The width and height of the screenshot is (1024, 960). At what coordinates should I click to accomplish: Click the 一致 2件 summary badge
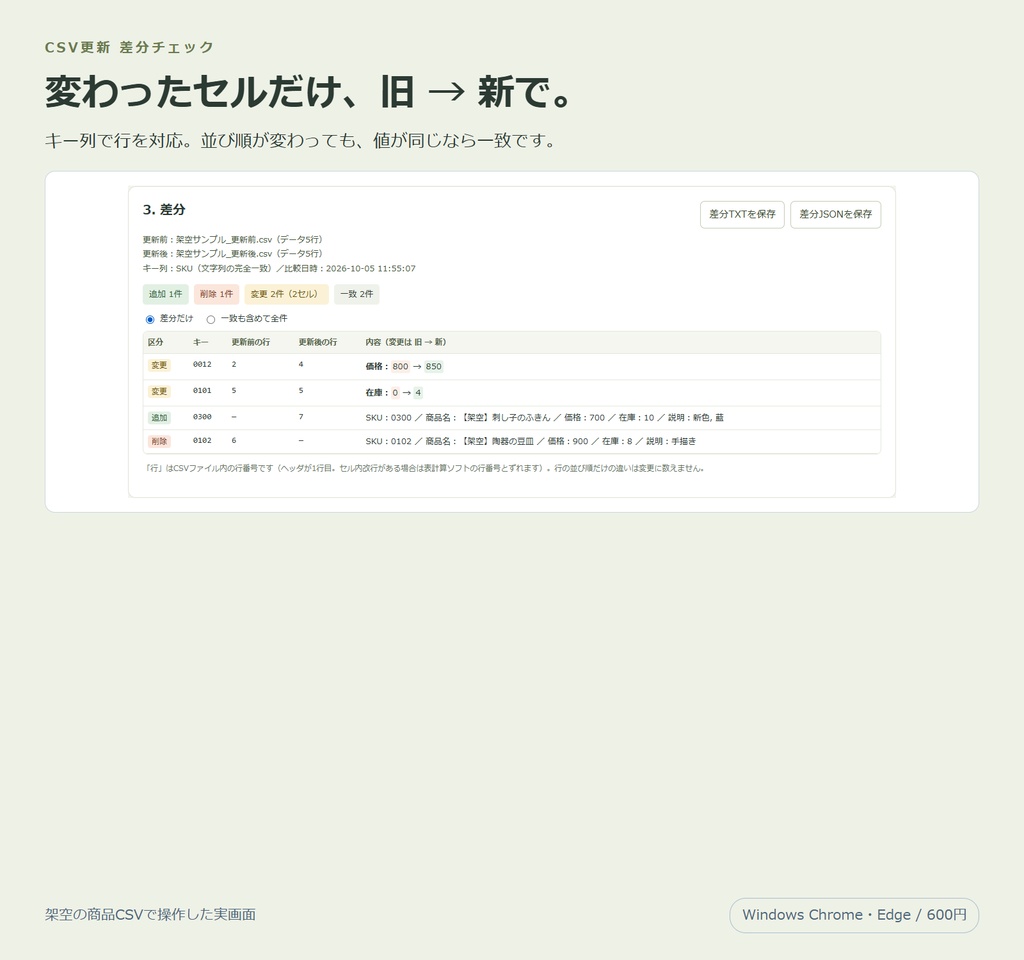pyautogui.click(x=357, y=294)
